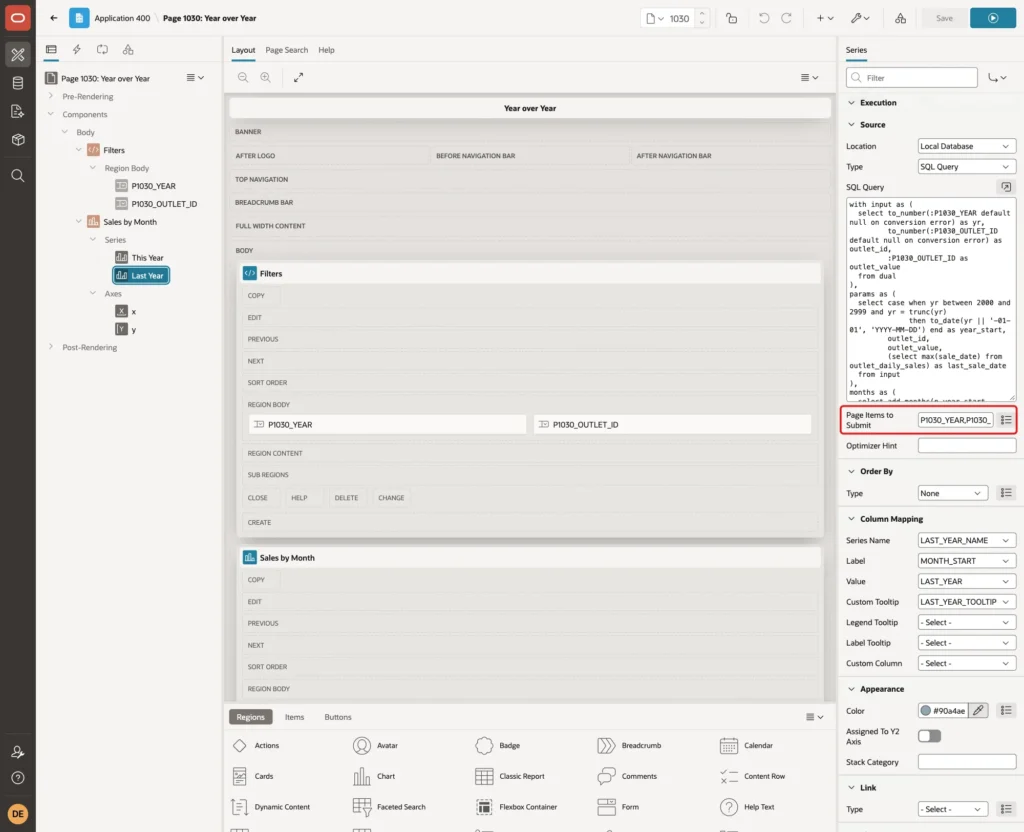Toggle Assigned To Y2 Axis switch
1024x832 pixels.
(x=929, y=736)
